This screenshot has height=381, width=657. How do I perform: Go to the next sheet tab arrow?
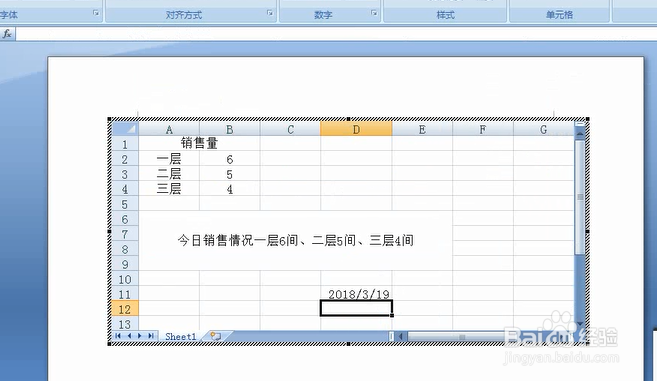click(140, 336)
